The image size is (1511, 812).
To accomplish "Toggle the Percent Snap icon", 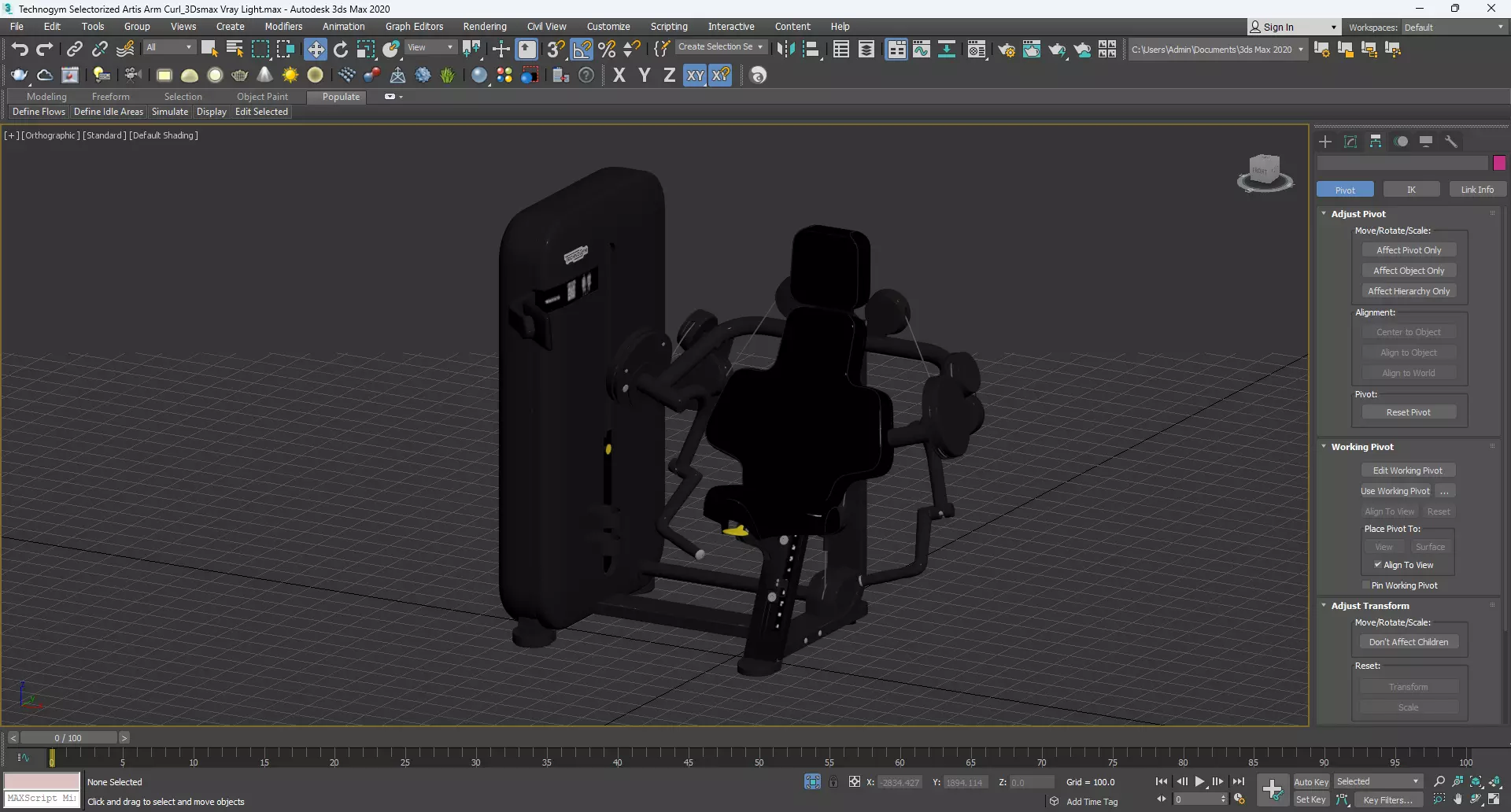I will coord(607,50).
